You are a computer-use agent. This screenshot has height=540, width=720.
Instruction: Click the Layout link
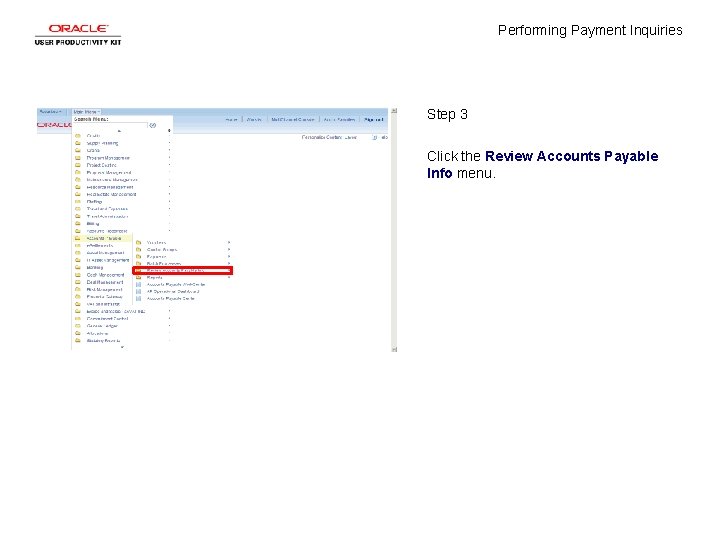(x=350, y=137)
